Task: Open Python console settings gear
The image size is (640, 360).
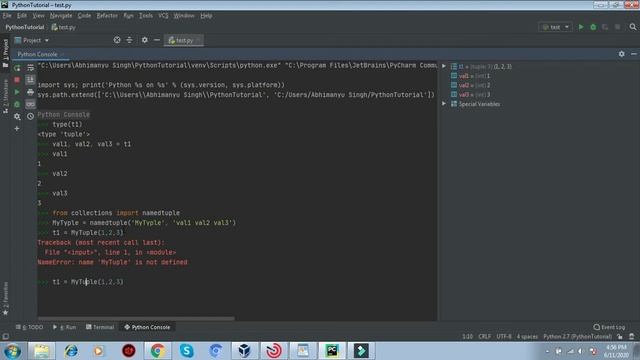Action: [x=17, y=116]
